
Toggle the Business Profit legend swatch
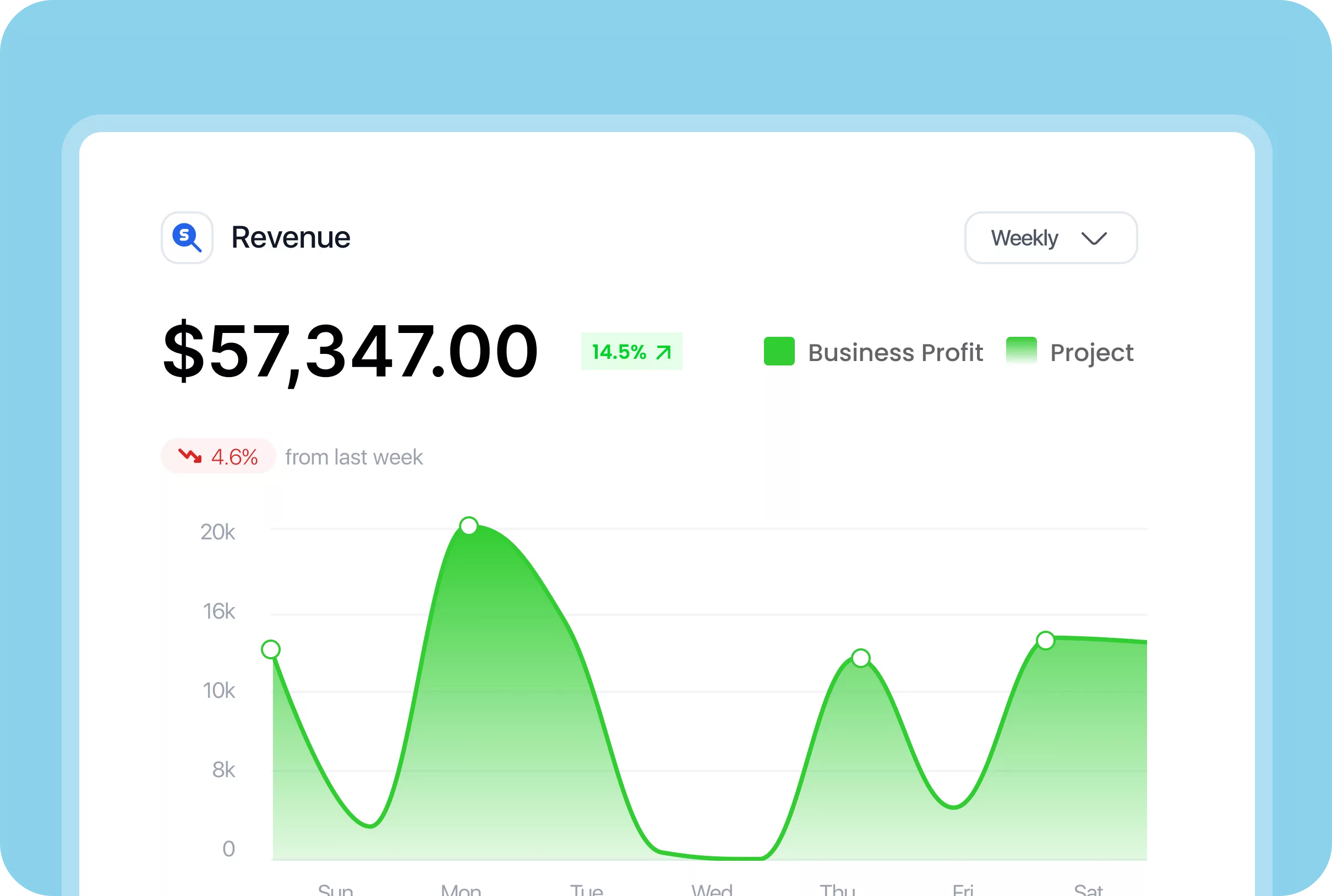coord(779,352)
